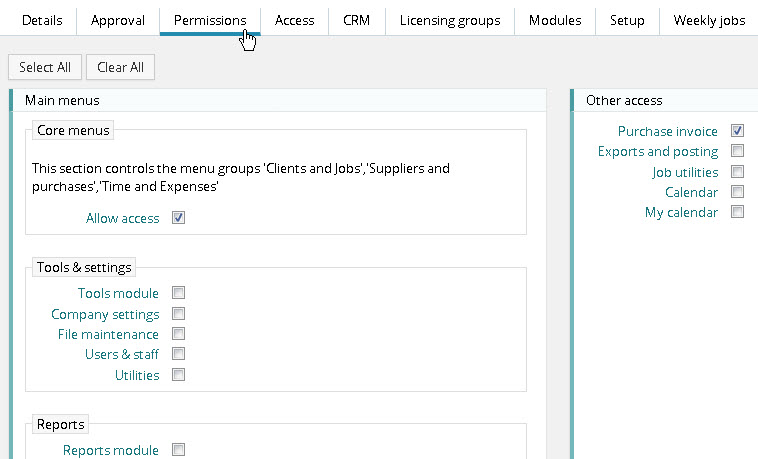This screenshot has width=758, height=459.
Task: Check the File maintenance option
Action: click(x=179, y=334)
